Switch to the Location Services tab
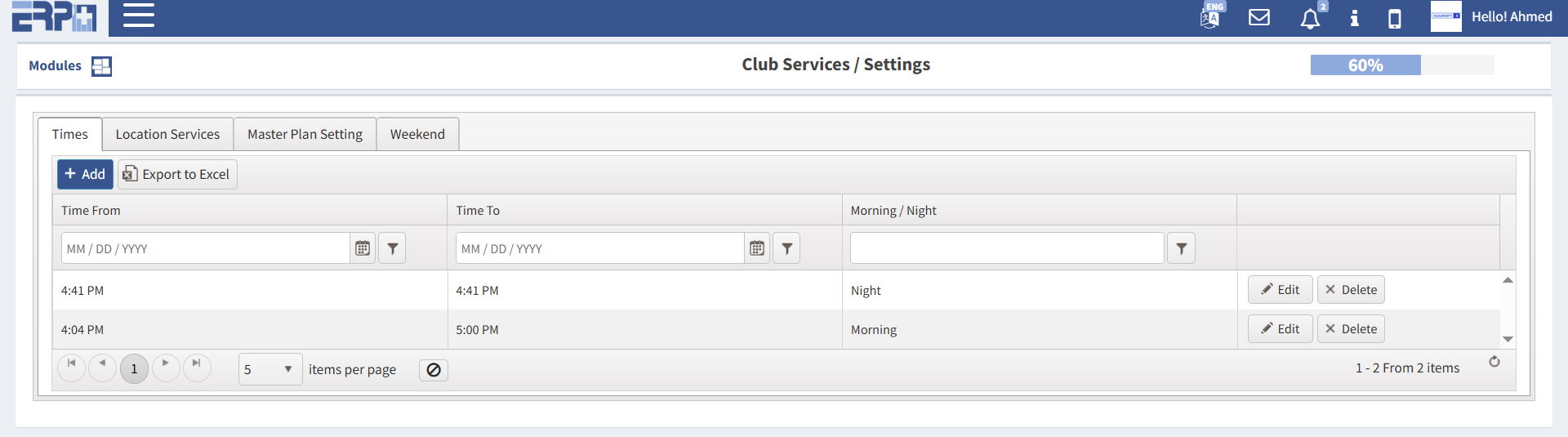 point(167,134)
